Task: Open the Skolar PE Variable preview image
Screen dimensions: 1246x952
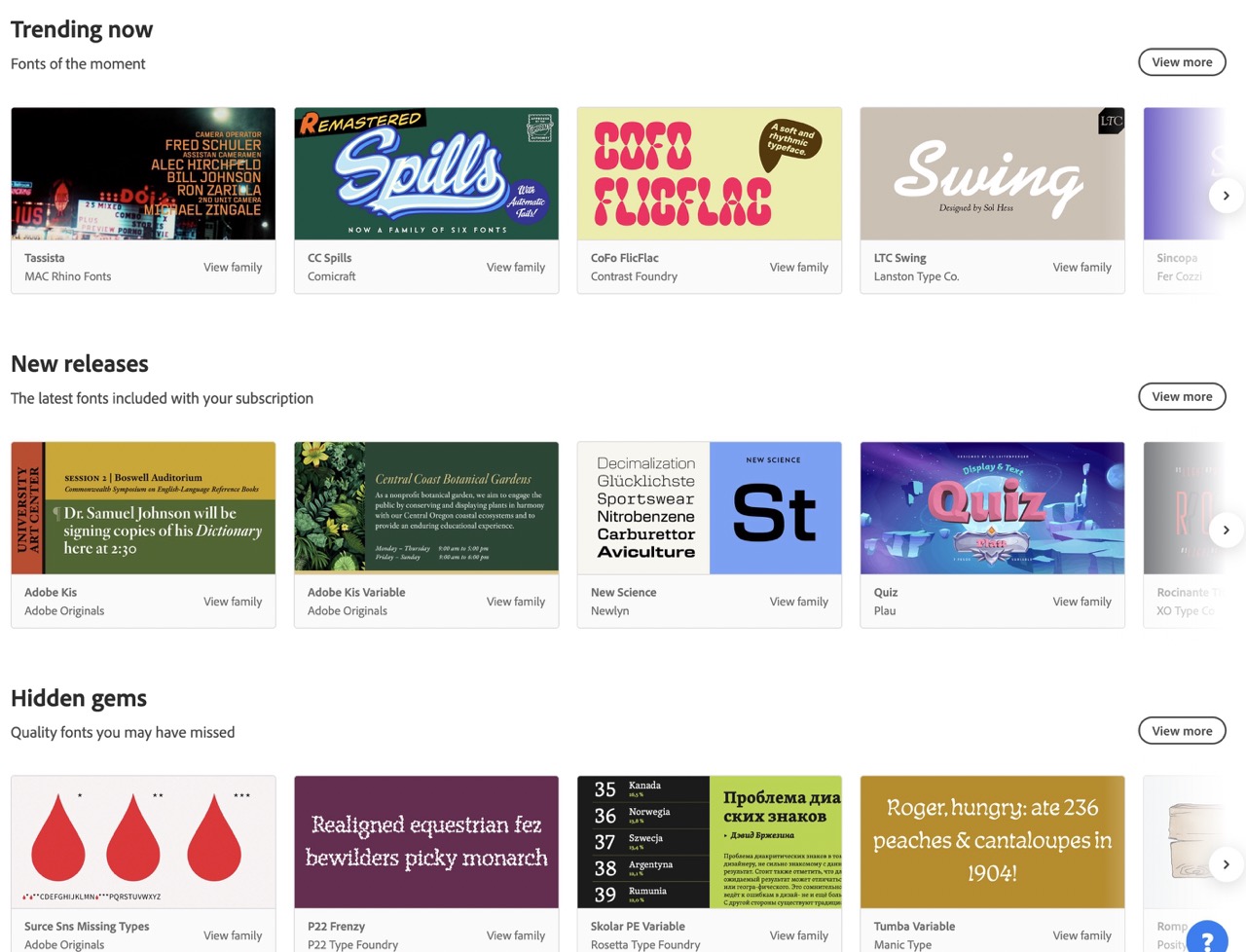Action: pos(710,842)
